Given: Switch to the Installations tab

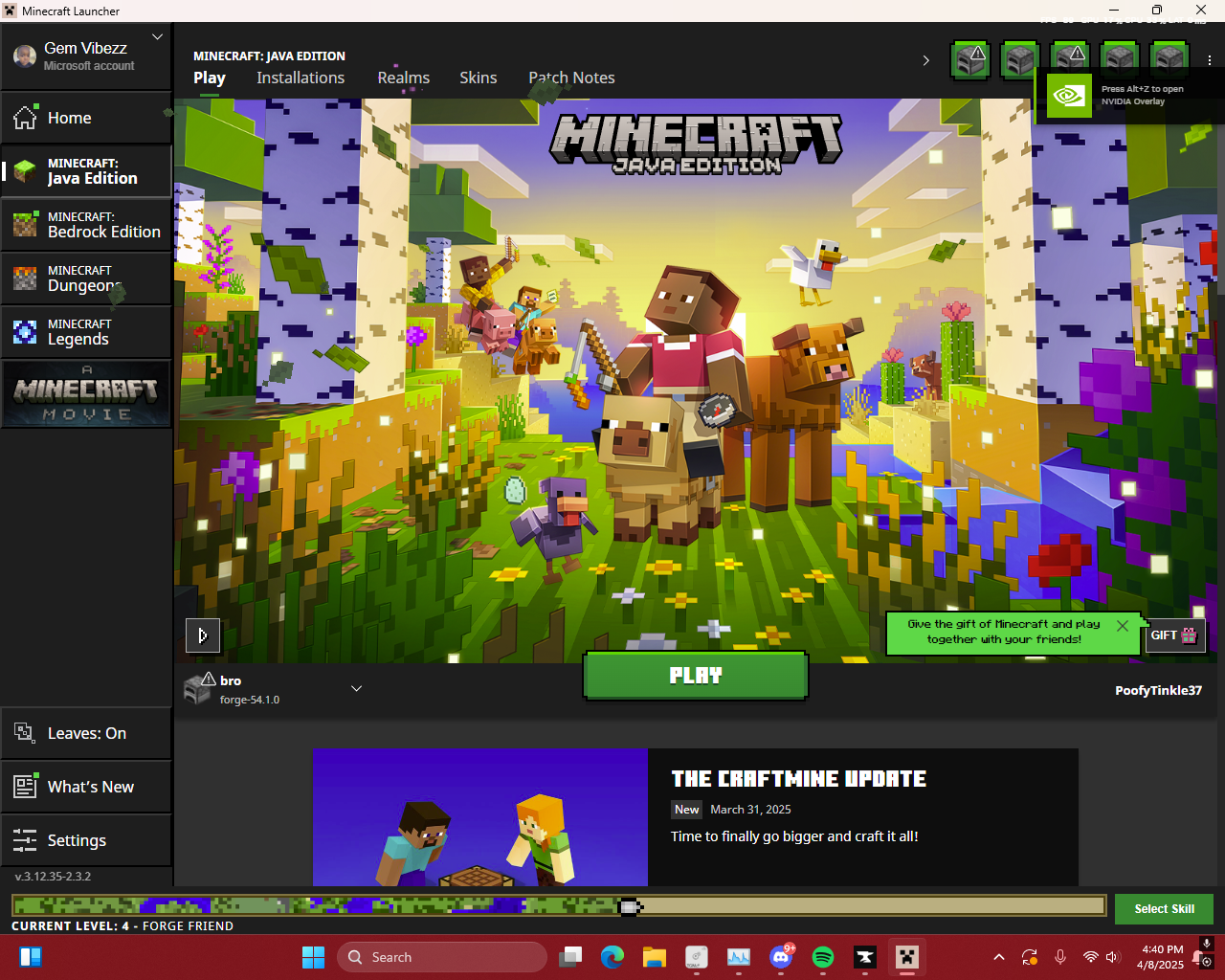Looking at the screenshot, I should click(301, 78).
